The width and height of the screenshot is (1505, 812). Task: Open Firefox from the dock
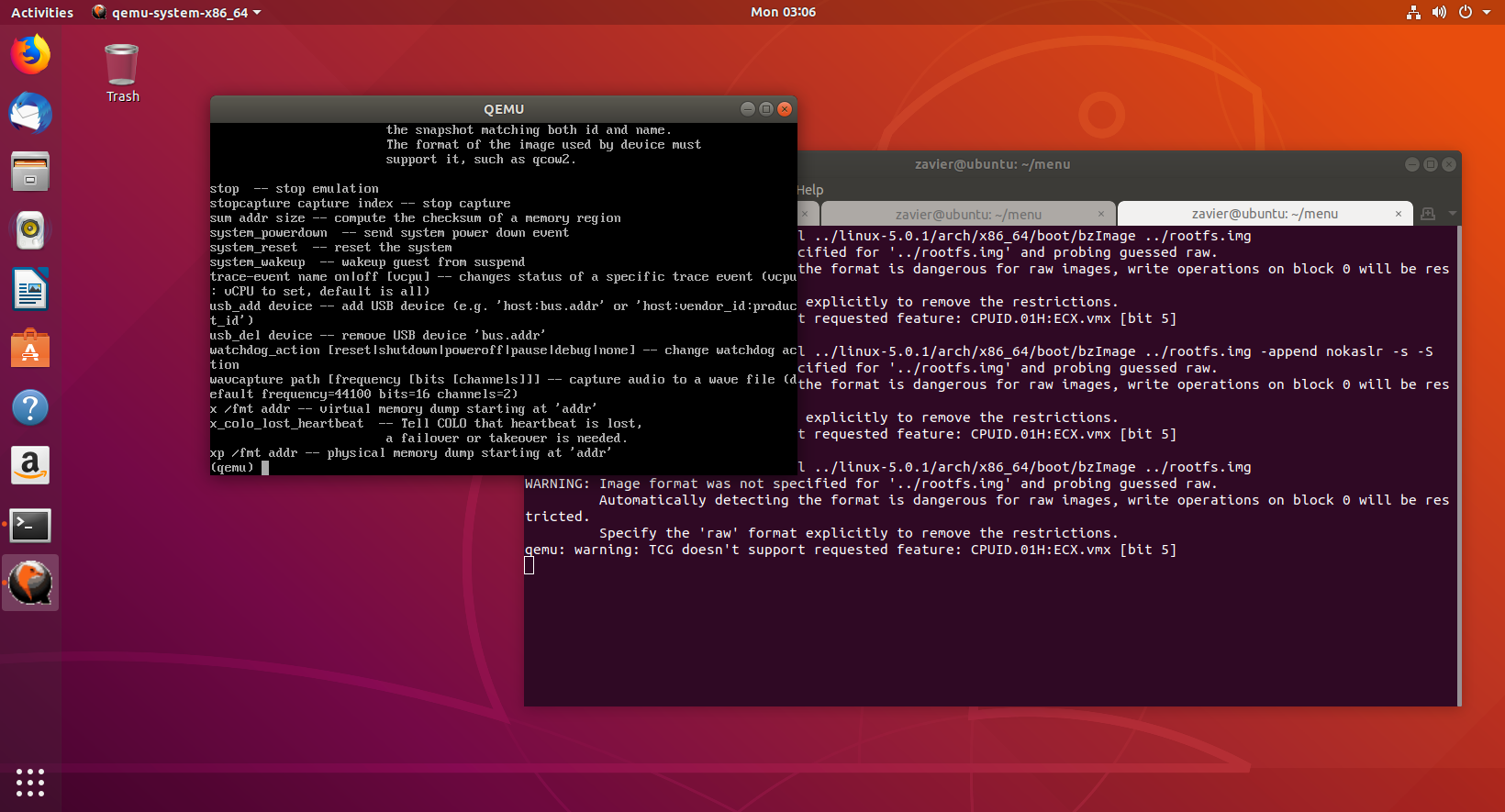[30, 54]
